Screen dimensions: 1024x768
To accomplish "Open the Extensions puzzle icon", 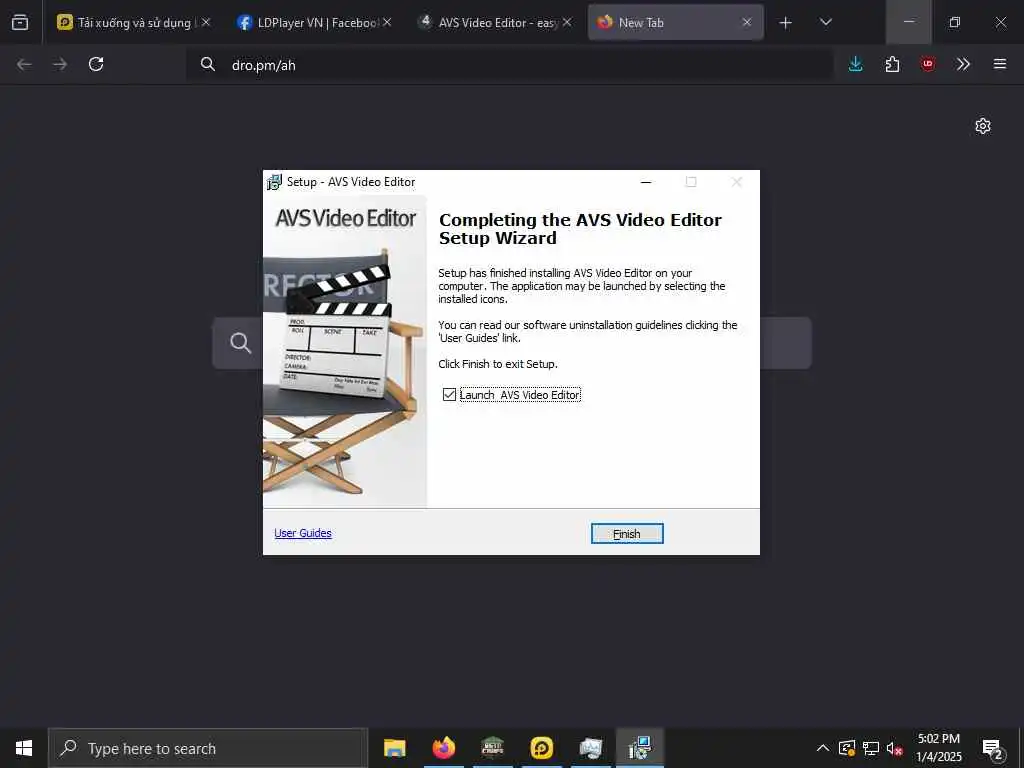I will 892,64.
